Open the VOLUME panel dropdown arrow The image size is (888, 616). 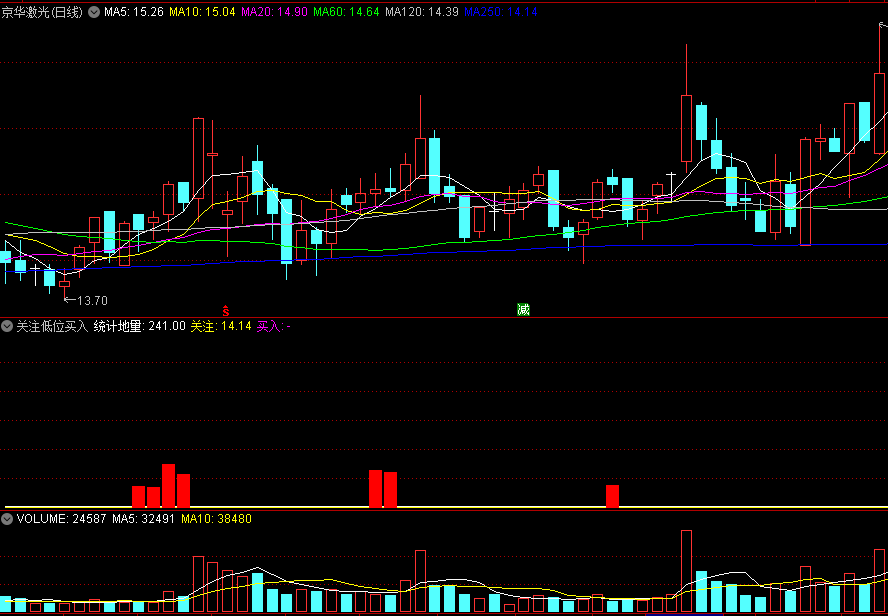tap(7, 519)
